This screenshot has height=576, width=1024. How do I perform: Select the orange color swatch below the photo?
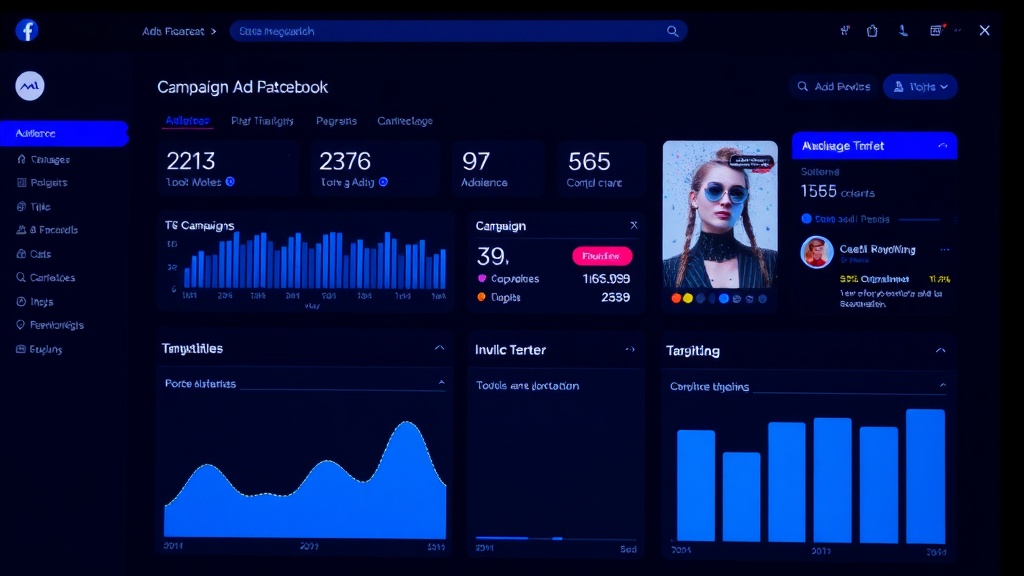[x=677, y=298]
